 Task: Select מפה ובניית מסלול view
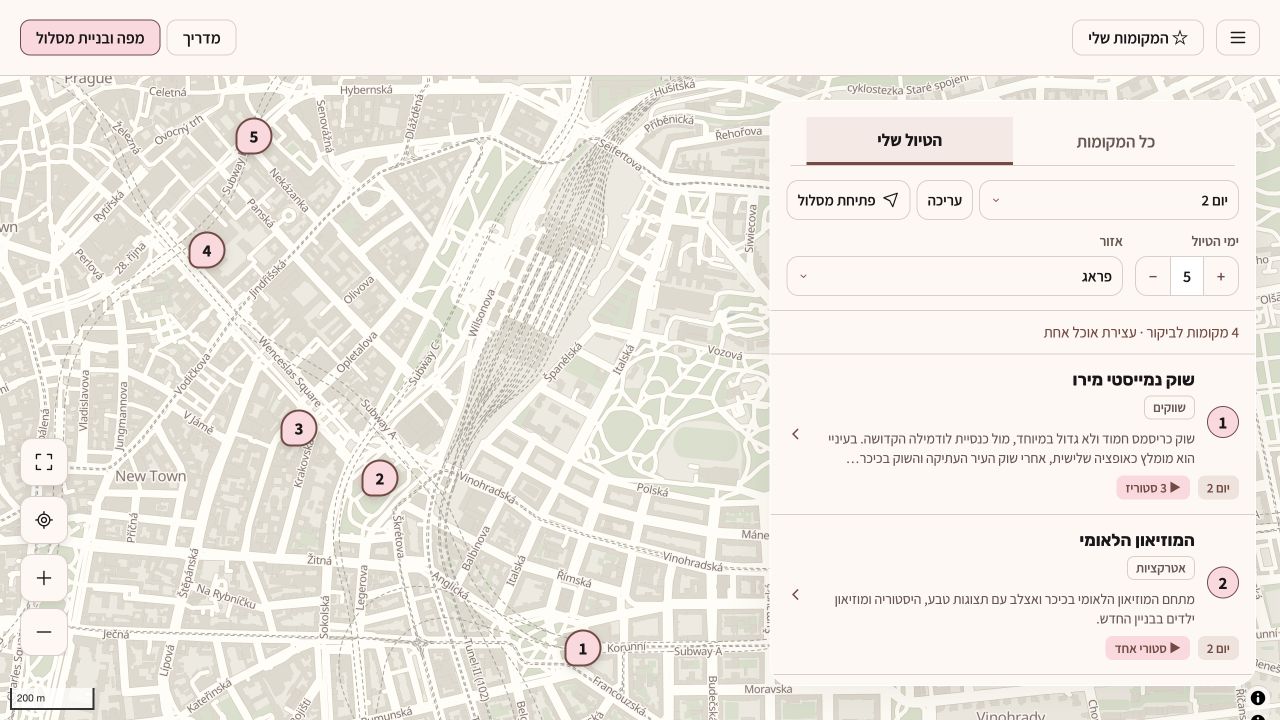90,38
